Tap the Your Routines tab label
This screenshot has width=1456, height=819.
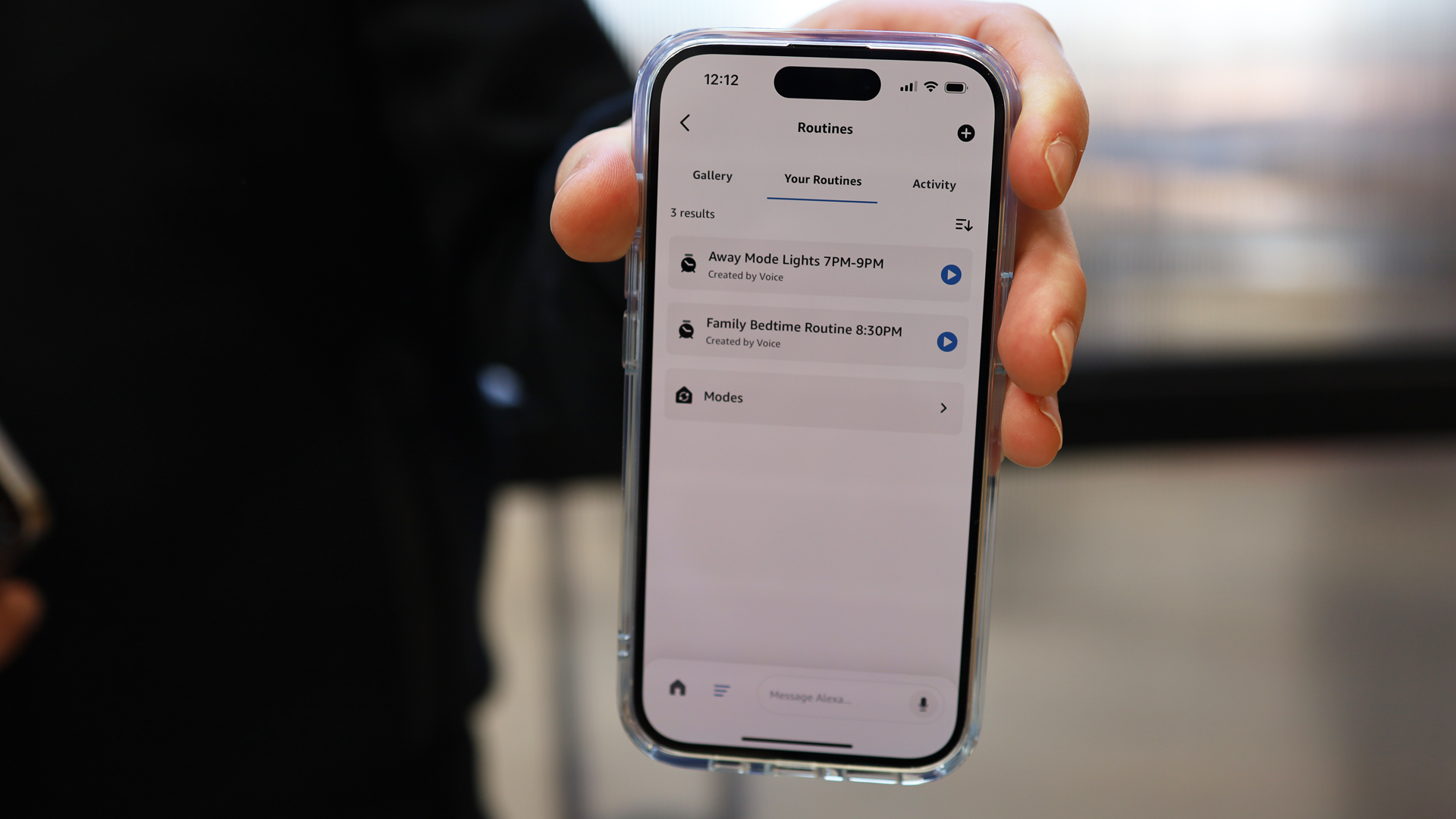point(822,180)
